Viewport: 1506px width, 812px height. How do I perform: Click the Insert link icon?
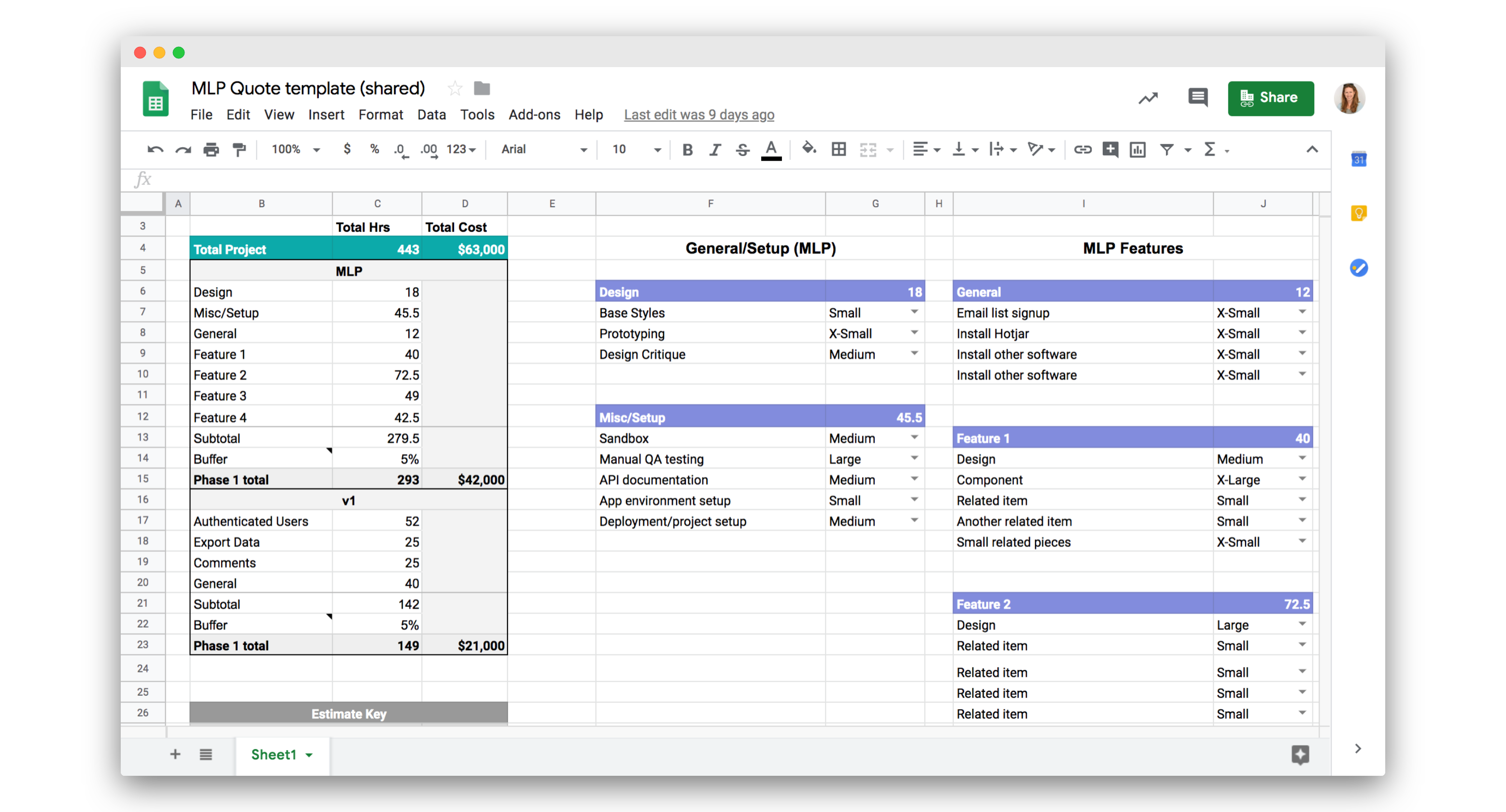click(x=1082, y=150)
